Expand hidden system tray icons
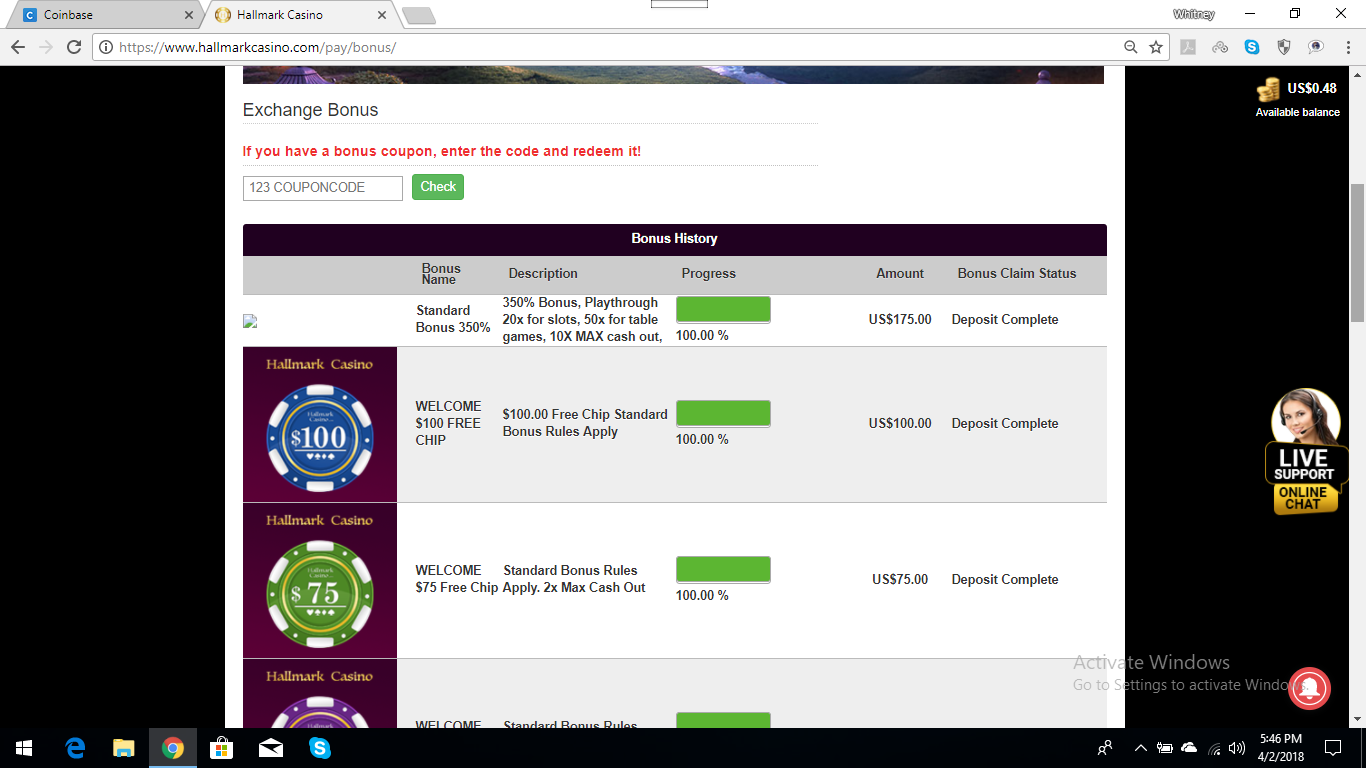Image resolution: width=1366 pixels, height=768 pixels. (x=1140, y=748)
